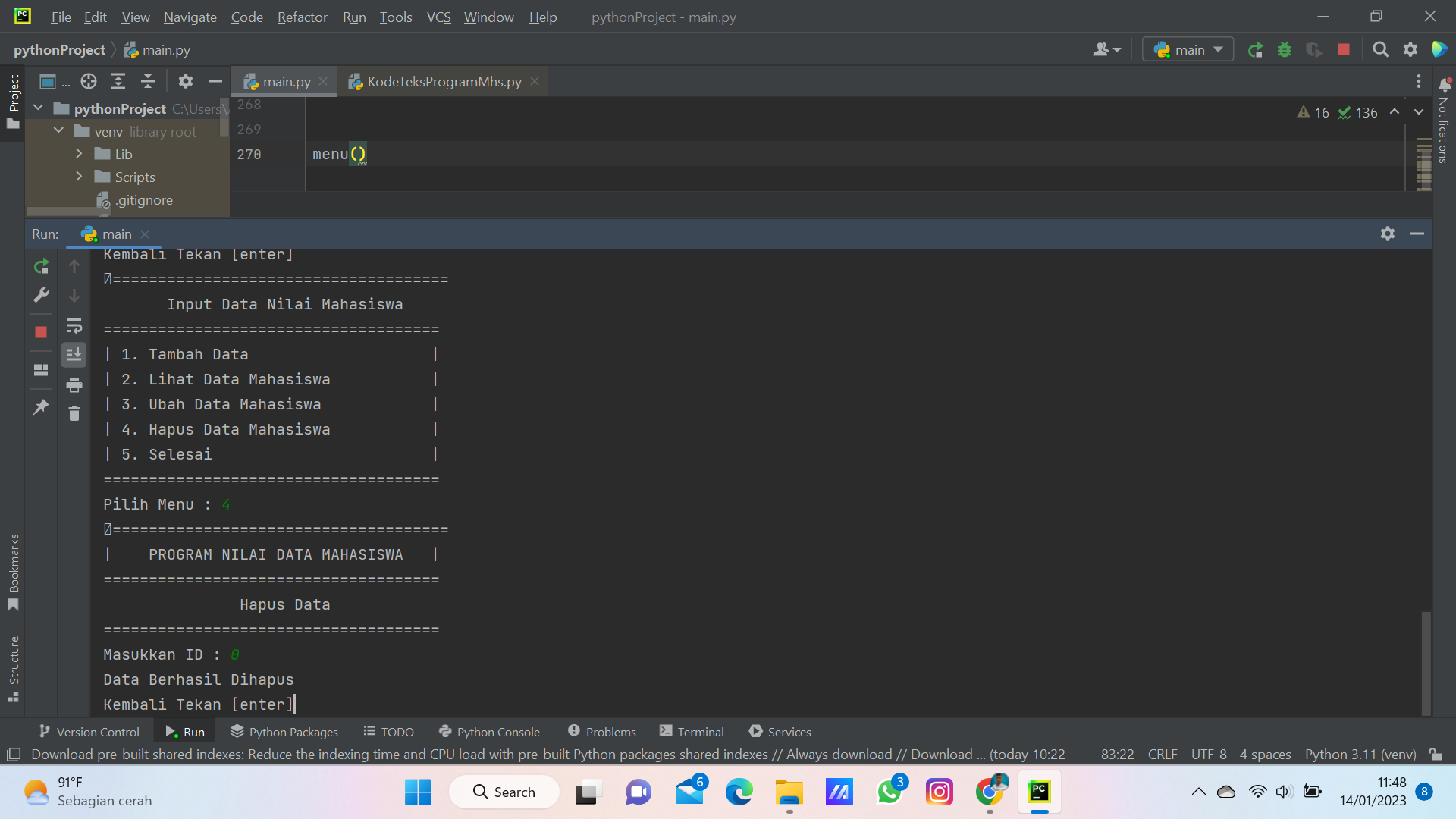1456x819 pixels.
Task: Toggle soft-wrap in the run output
Action: pyautogui.click(x=74, y=326)
